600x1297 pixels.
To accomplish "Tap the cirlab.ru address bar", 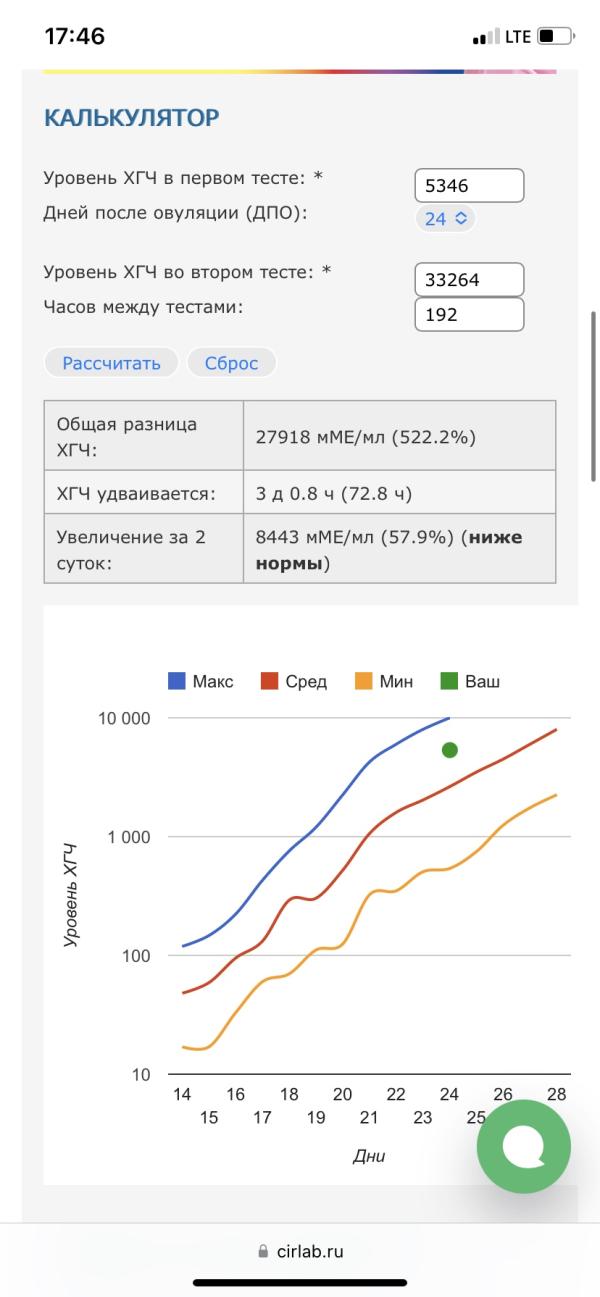I will click(x=300, y=1251).
